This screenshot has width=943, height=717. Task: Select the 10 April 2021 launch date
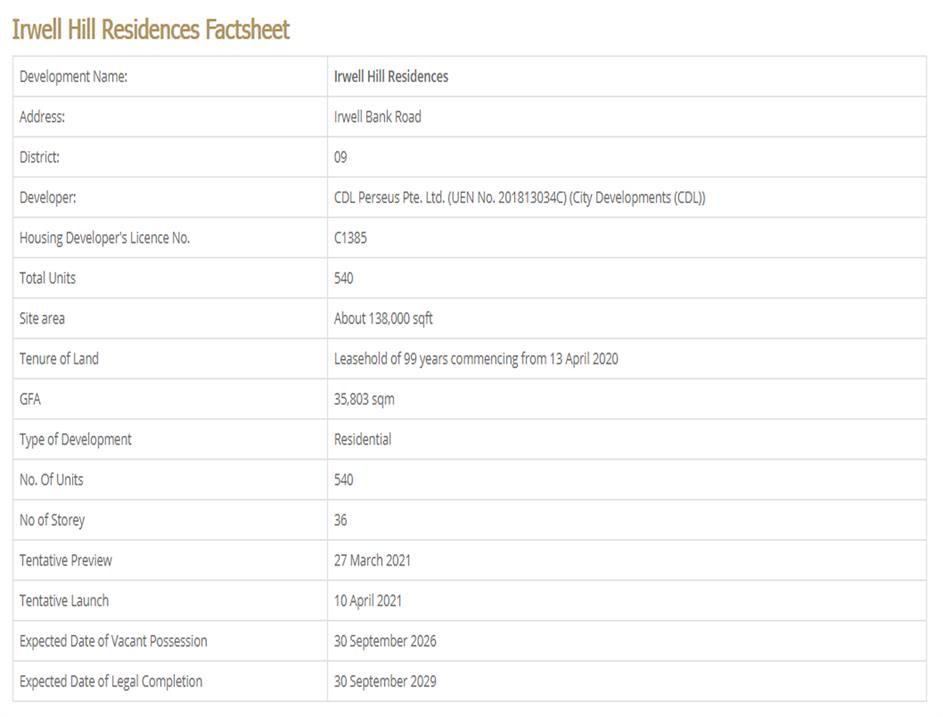pos(368,601)
